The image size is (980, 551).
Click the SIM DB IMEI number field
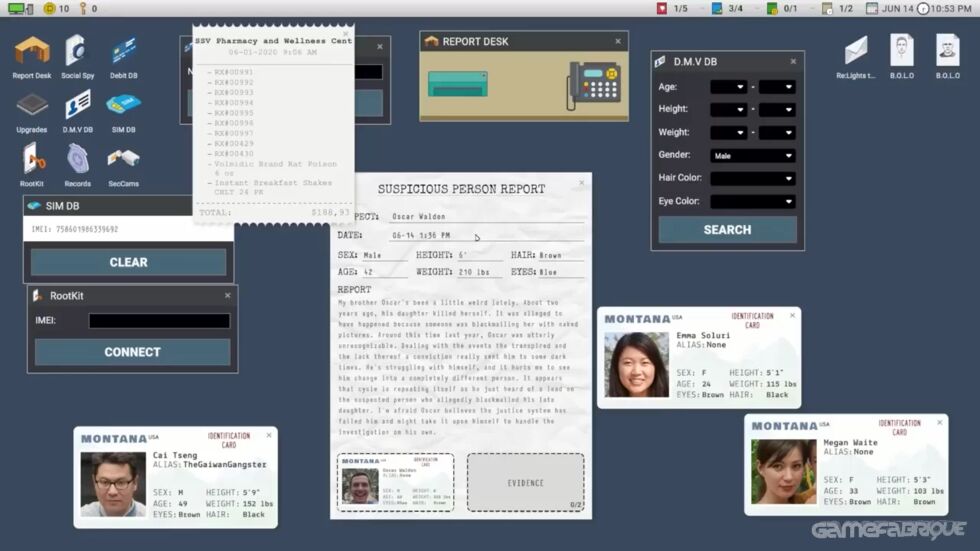[x=128, y=229]
